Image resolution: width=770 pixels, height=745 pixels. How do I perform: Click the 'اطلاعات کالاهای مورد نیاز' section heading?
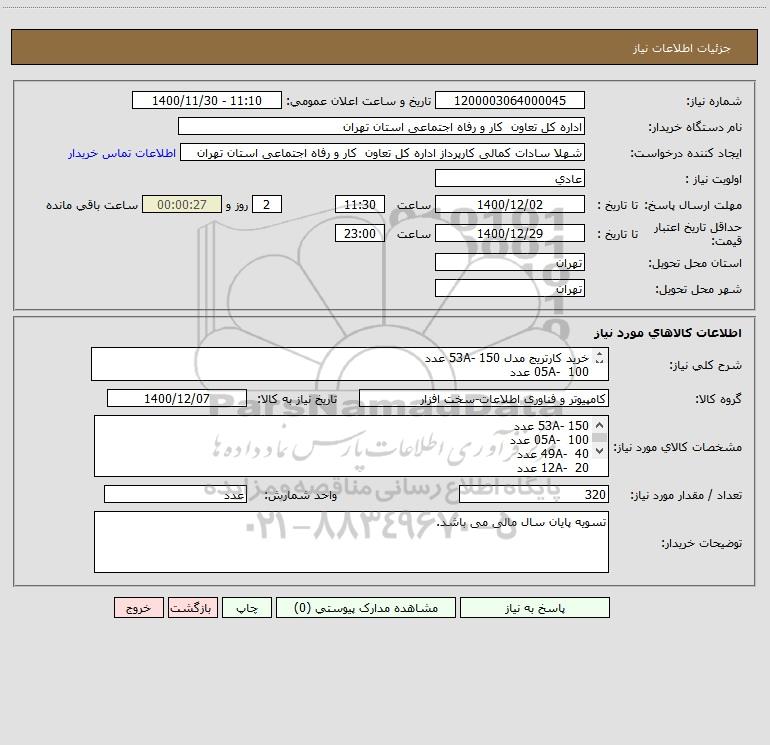coord(668,333)
